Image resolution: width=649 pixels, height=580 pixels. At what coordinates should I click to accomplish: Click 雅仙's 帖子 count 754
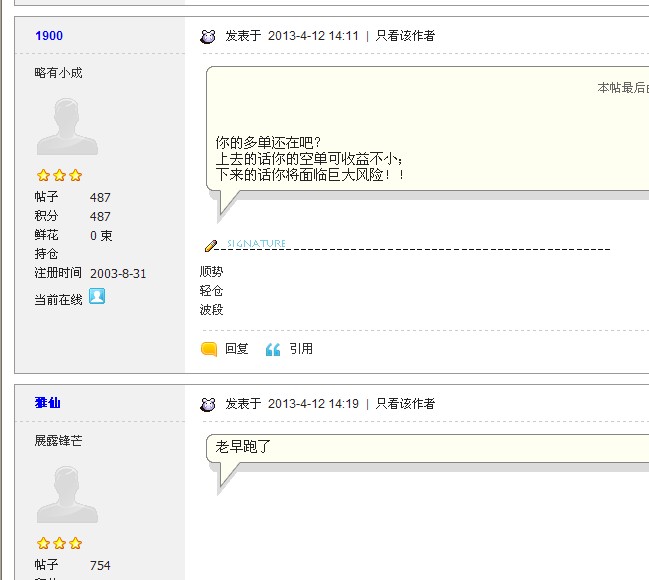[x=100, y=566]
